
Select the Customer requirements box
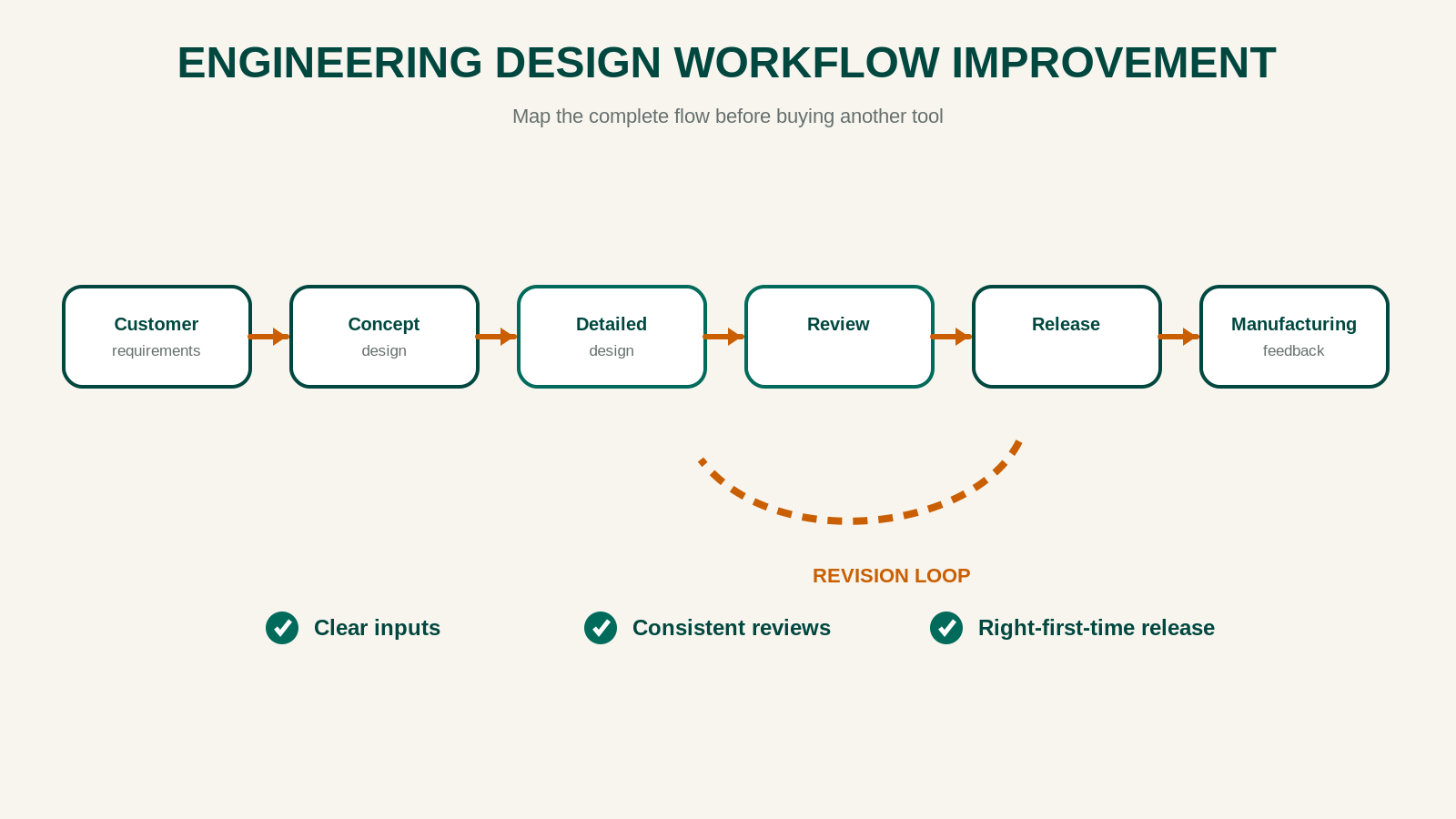point(157,337)
